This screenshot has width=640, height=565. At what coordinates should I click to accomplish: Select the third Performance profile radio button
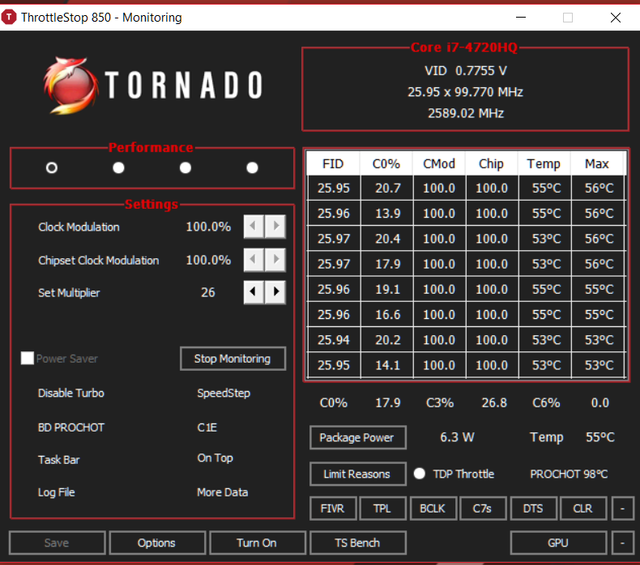pyautogui.click(x=185, y=168)
